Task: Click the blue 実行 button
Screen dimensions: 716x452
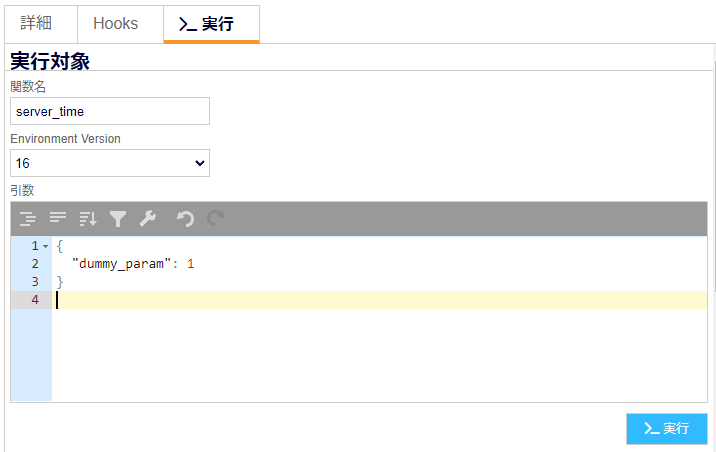Action: pos(667,429)
